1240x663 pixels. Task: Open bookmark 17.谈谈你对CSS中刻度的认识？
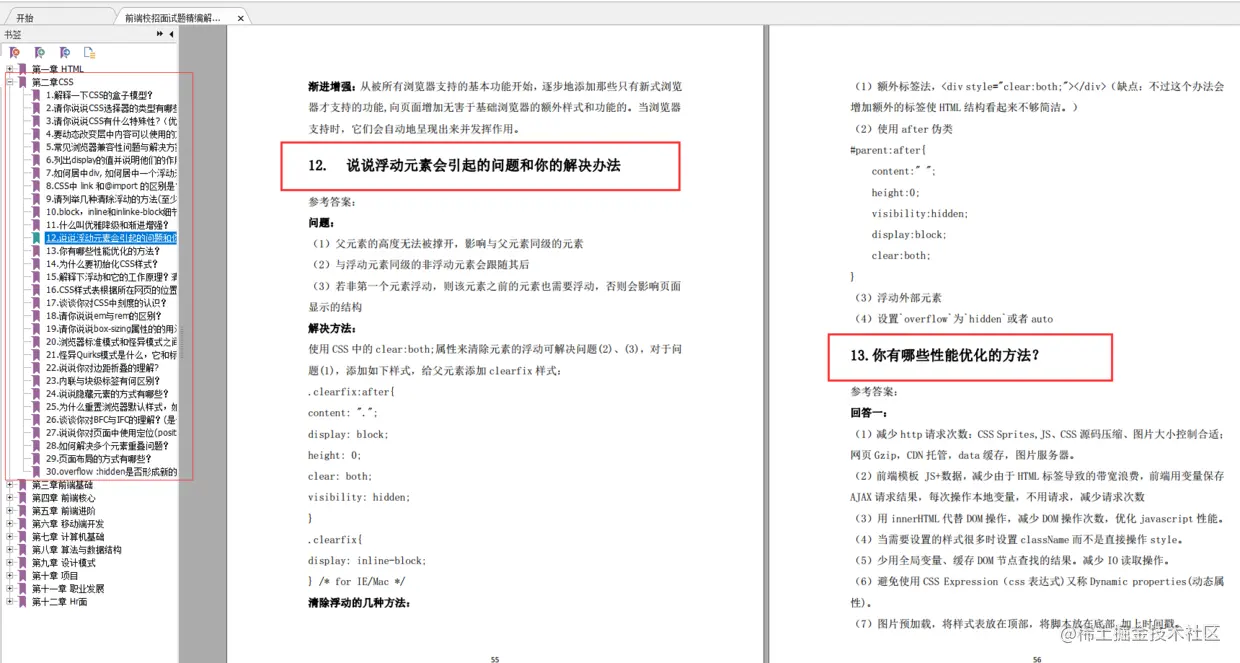point(106,303)
